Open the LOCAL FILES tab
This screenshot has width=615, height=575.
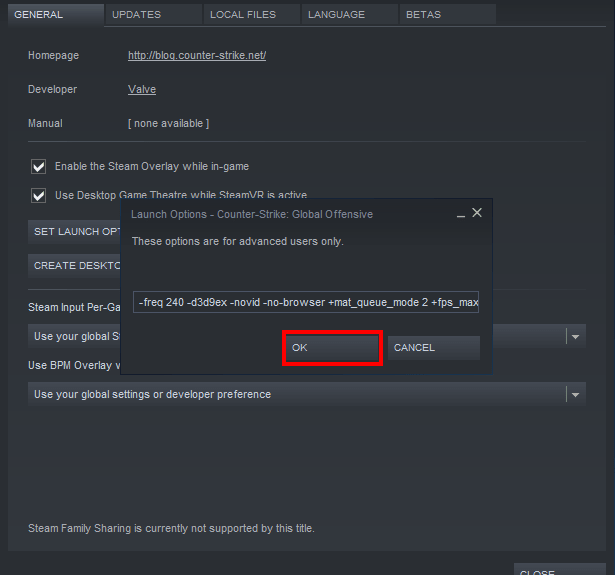[252, 15]
